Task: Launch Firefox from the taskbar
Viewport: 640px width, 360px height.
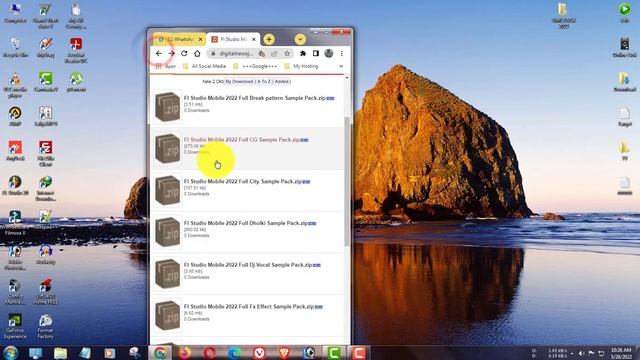Action: (185, 353)
